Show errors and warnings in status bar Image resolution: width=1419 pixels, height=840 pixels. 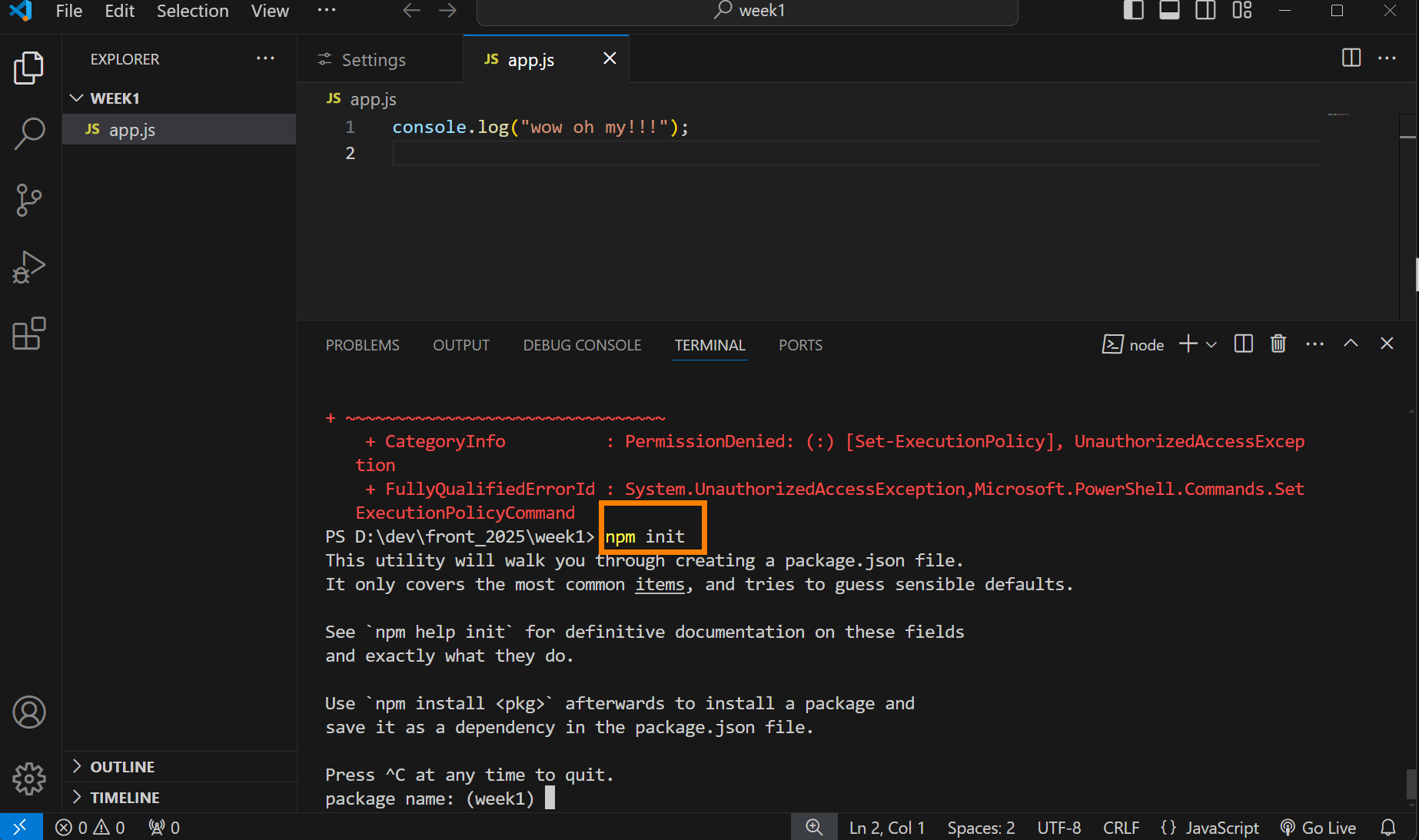click(x=90, y=828)
